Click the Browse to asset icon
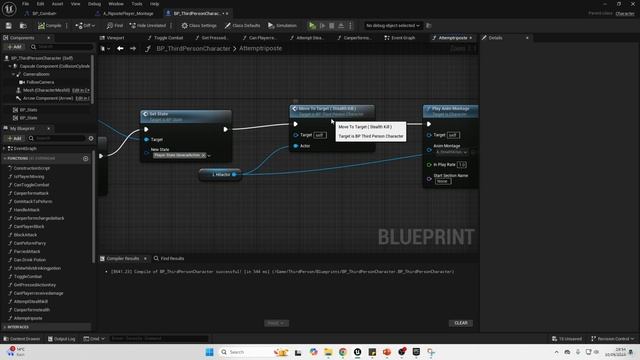This screenshot has width=640, height=360. [x=23, y=25]
